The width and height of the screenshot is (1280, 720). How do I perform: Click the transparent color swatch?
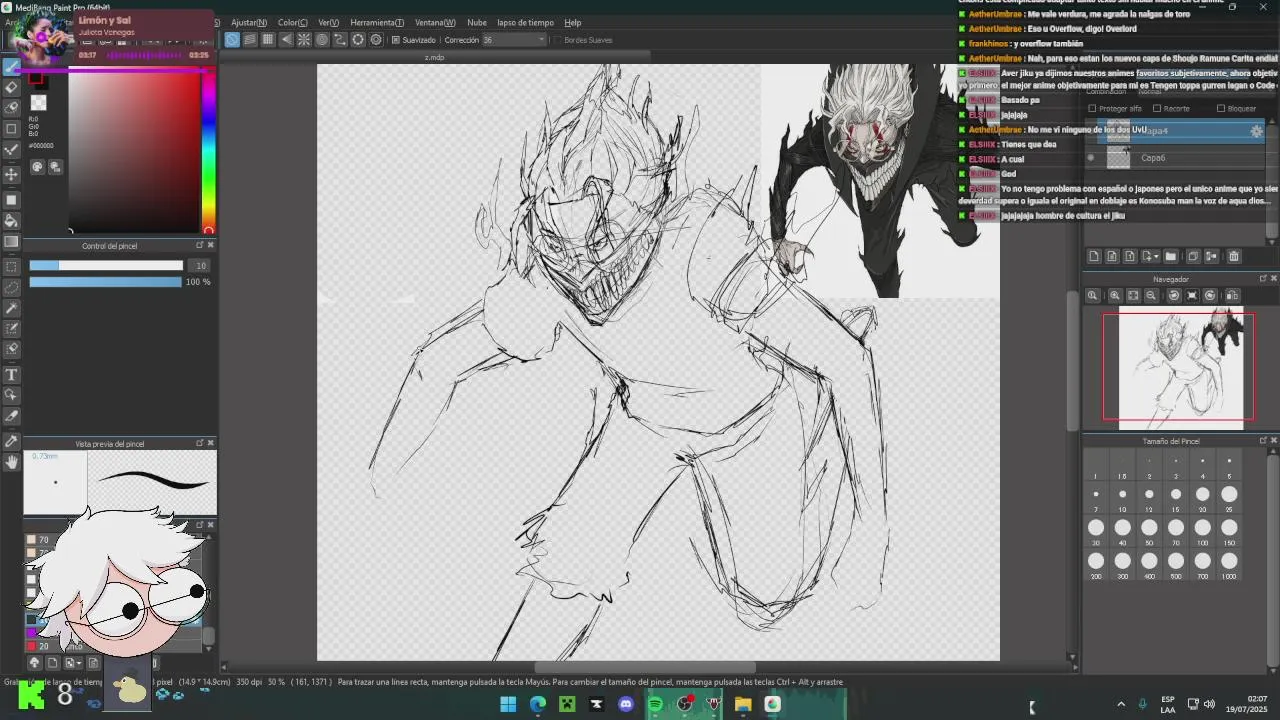pyautogui.click(x=38, y=103)
